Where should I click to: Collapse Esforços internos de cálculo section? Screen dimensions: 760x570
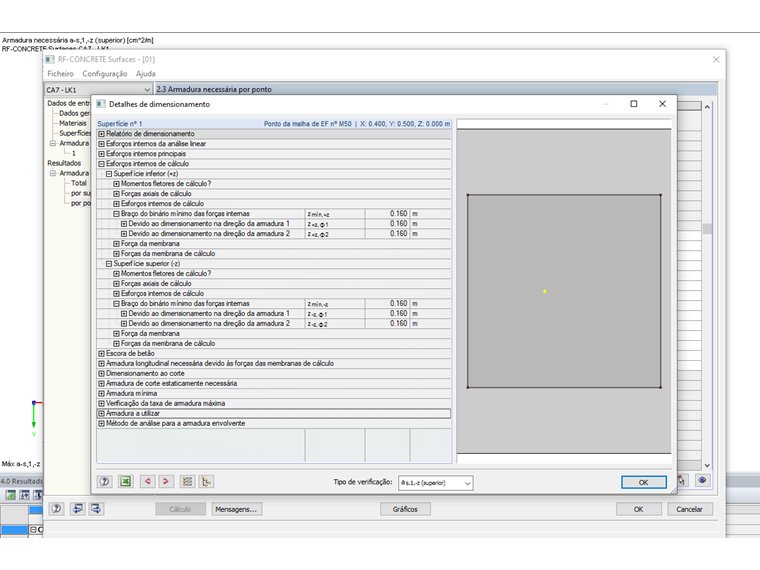coord(101,164)
